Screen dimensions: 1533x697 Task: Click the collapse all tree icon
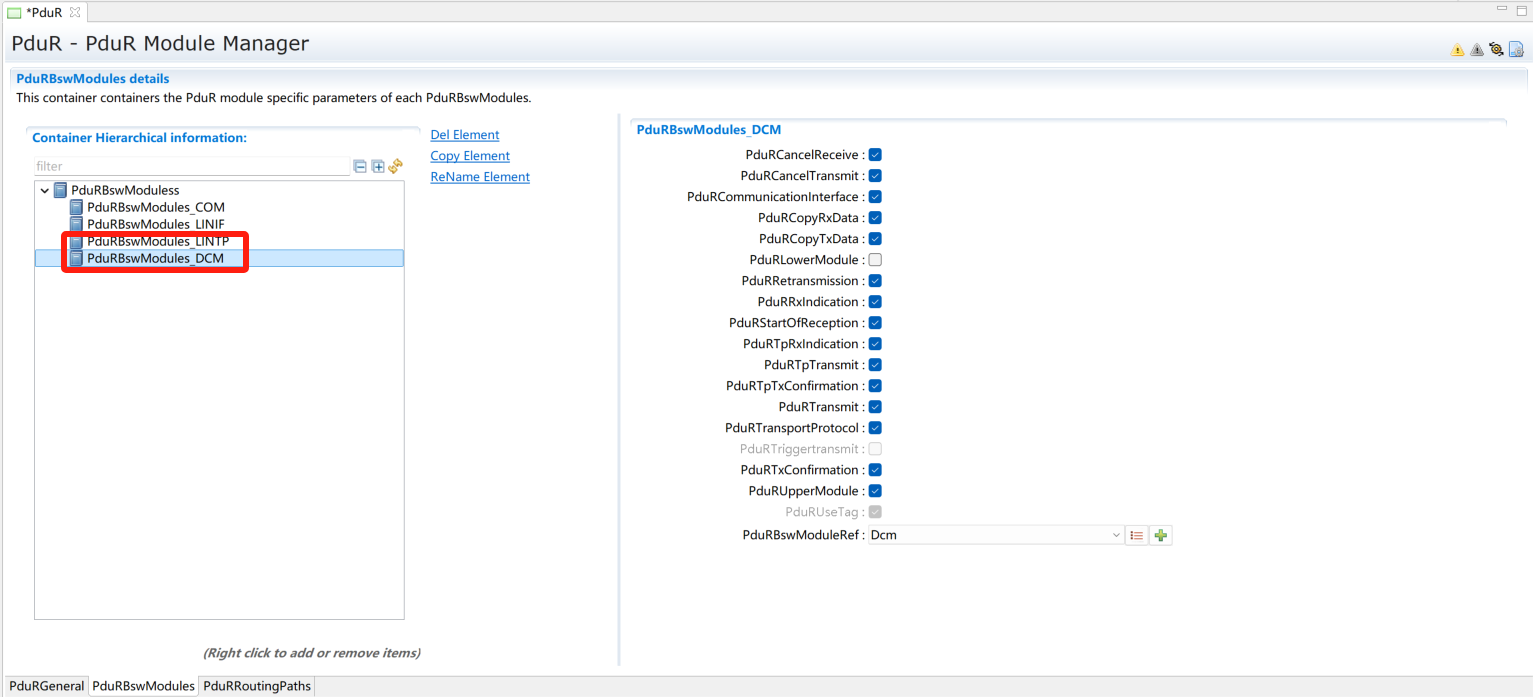click(x=360, y=167)
